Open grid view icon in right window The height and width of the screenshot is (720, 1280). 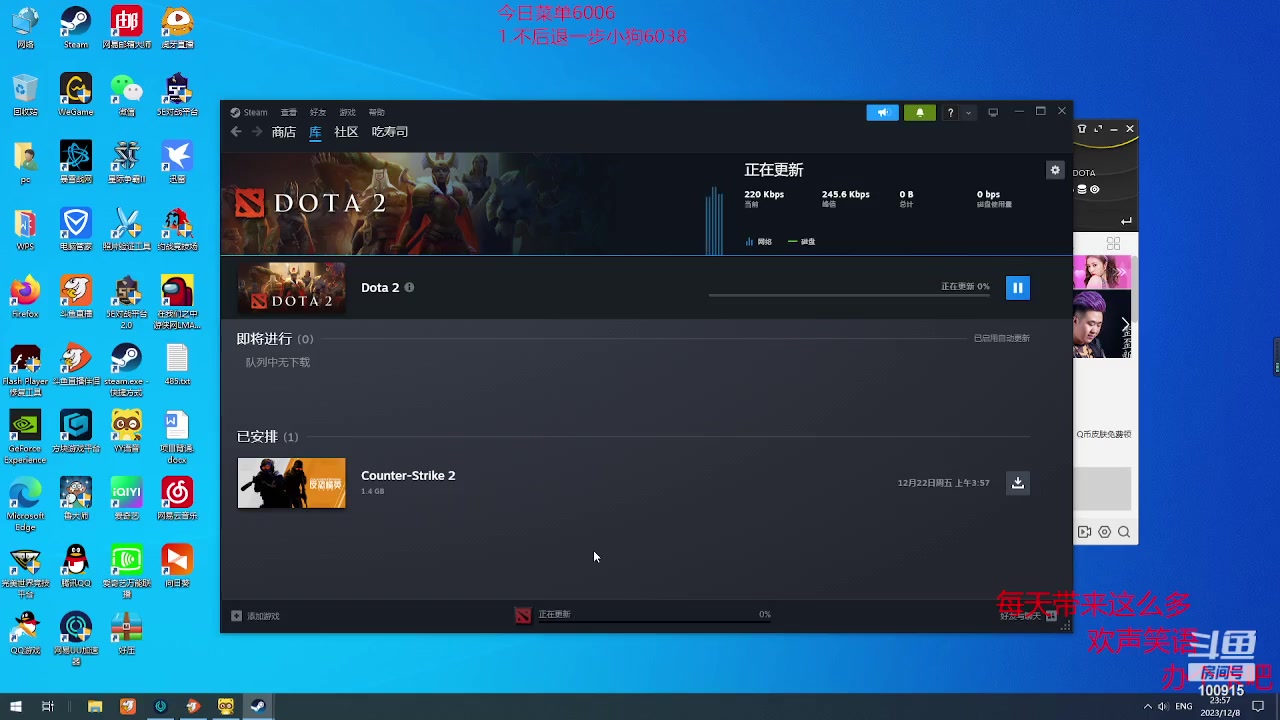coord(1114,244)
